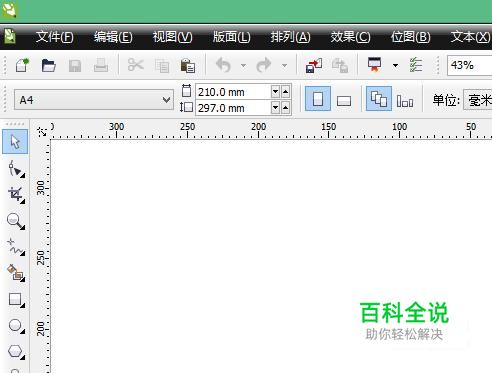
Task: Select the Shape edit tool
Action: coord(16,169)
